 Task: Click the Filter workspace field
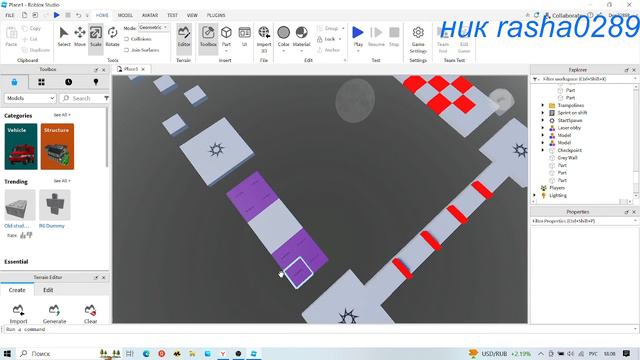pos(584,79)
